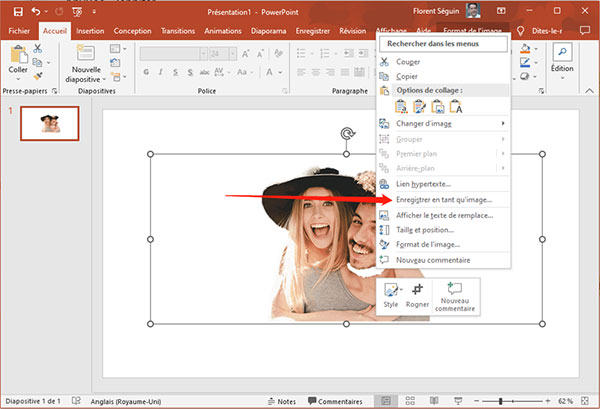This screenshot has height=409, width=600.
Task: Click Lien hypertexte in the context menu
Action: coord(443,184)
